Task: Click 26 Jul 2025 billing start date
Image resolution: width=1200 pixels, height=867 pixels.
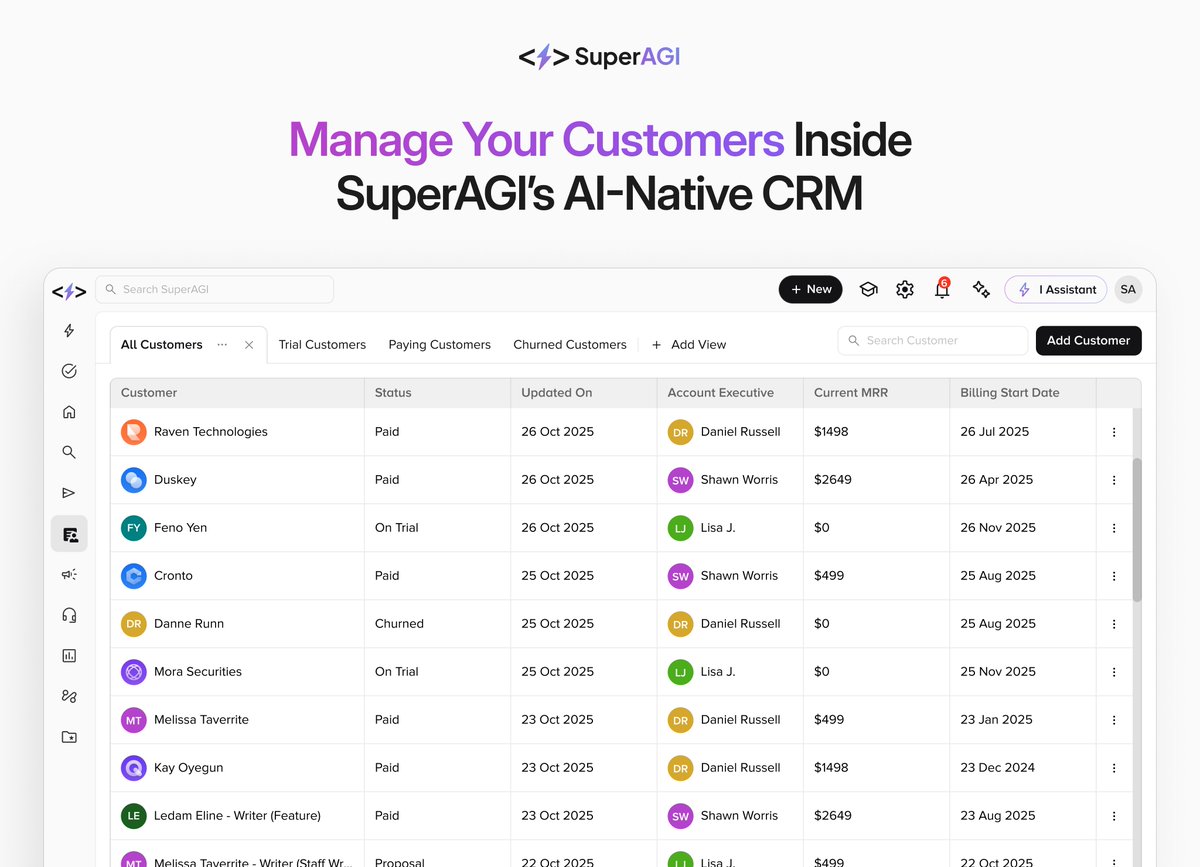Action: pos(994,432)
